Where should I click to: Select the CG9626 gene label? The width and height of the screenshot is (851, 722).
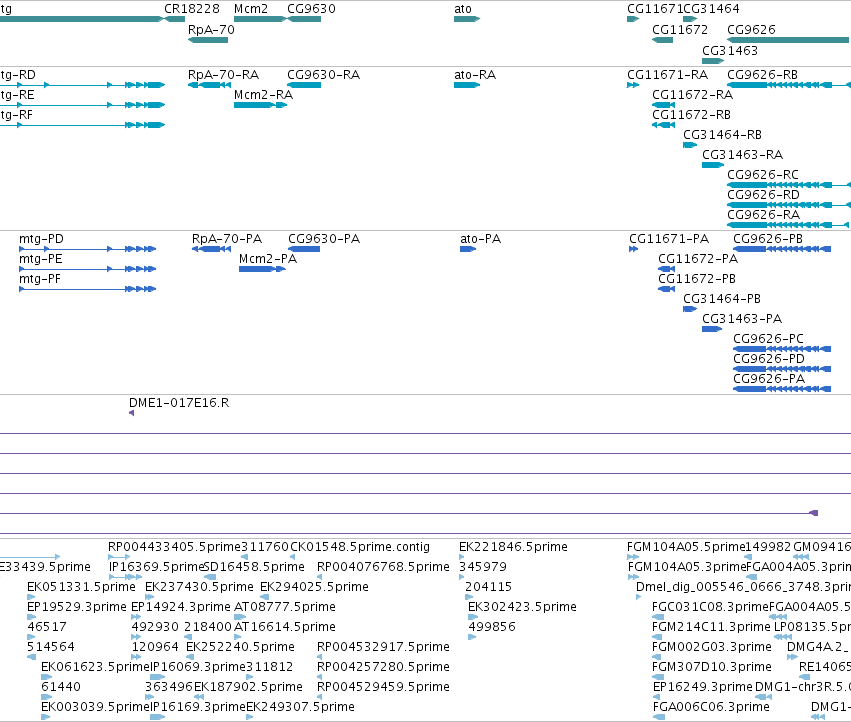[751, 30]
